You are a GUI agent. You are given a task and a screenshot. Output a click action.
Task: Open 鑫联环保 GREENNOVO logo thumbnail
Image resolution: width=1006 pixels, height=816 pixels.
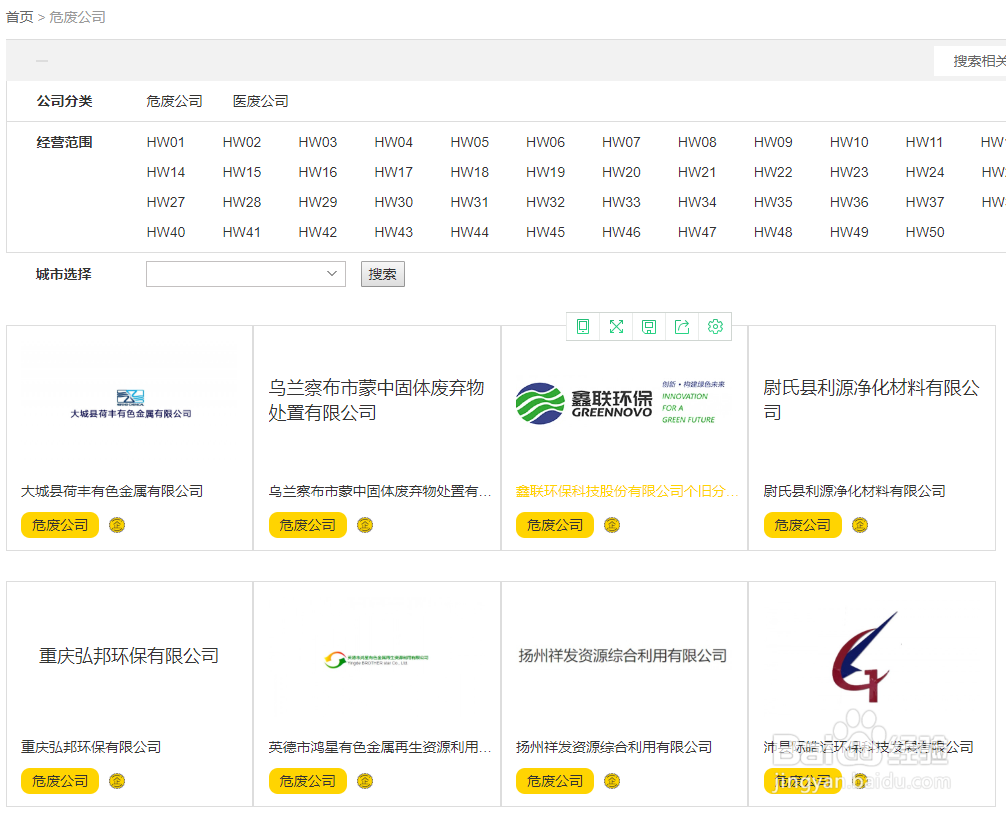point(621,403)
